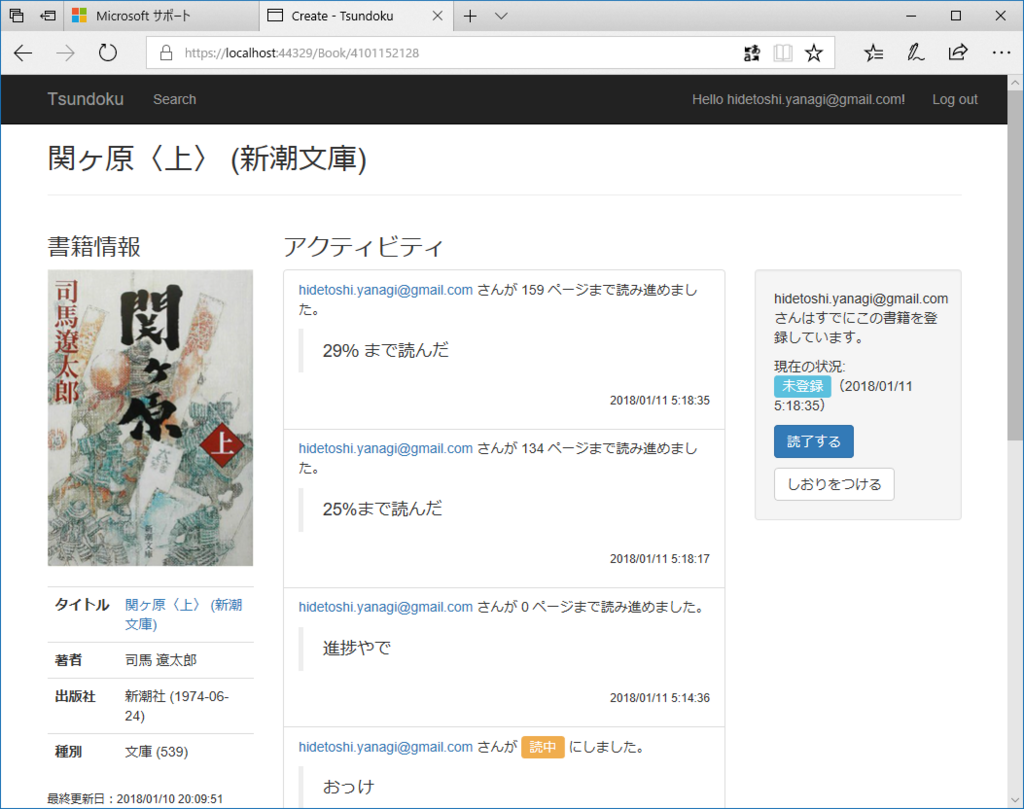Click the 関ヶ原 book cover image
The image size is (1024, 809).
[150, 417]
